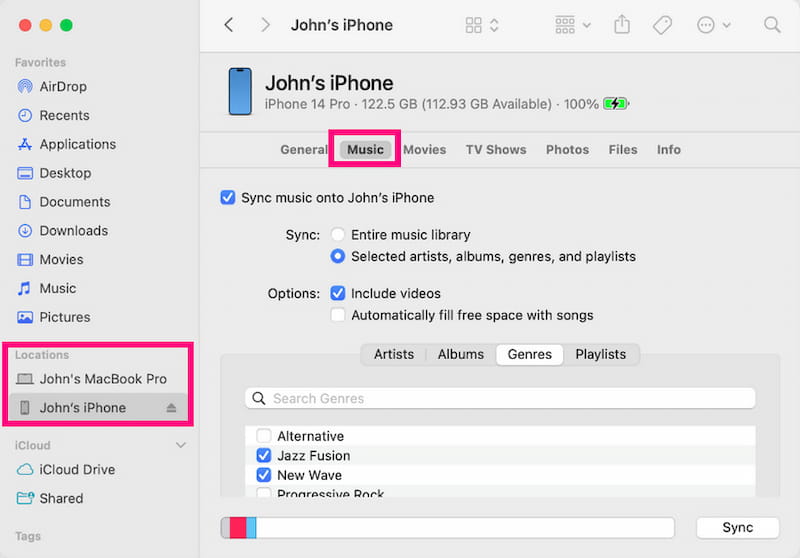
Task: Open Music in the Favorites sidebar
Action: [x=46, y=288]
